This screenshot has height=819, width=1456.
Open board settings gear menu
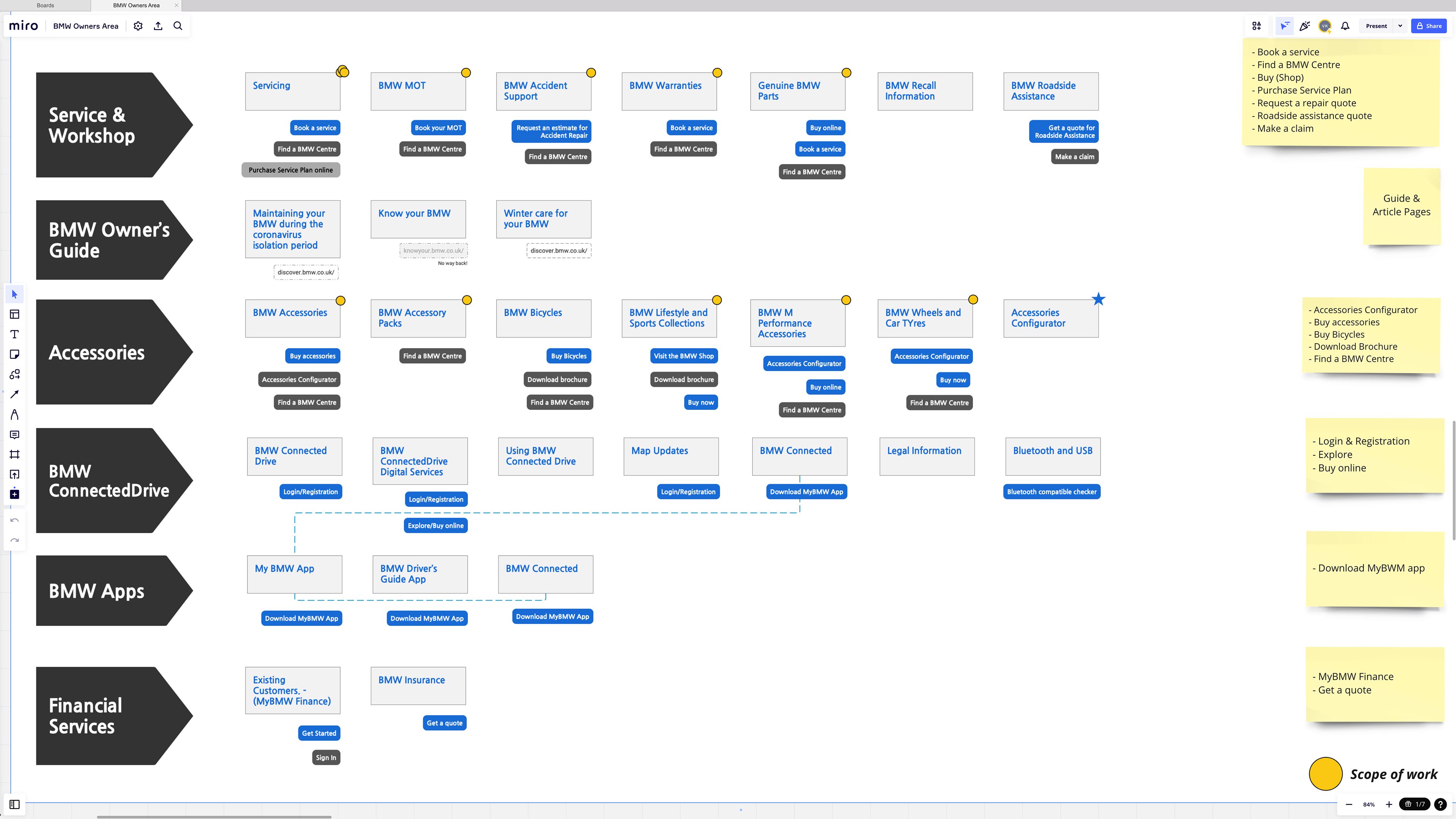click(138, 26)
